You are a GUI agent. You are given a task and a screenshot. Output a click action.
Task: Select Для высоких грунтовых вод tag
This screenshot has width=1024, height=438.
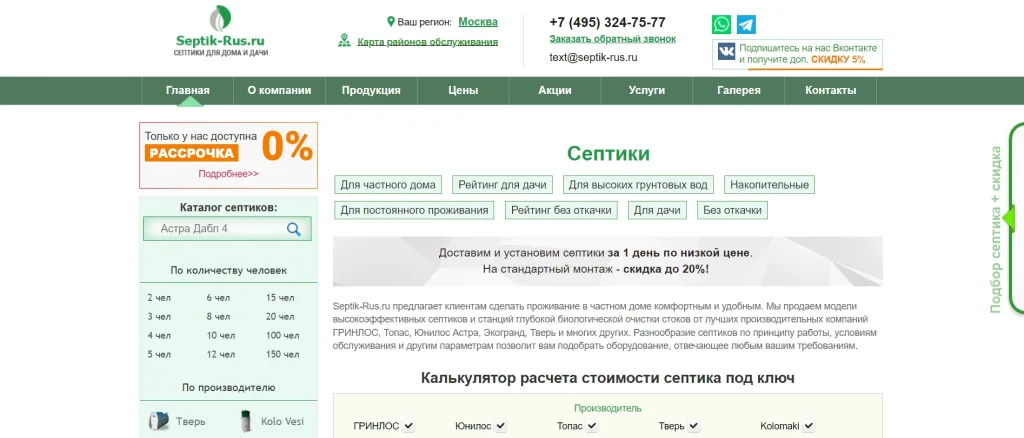638,185
